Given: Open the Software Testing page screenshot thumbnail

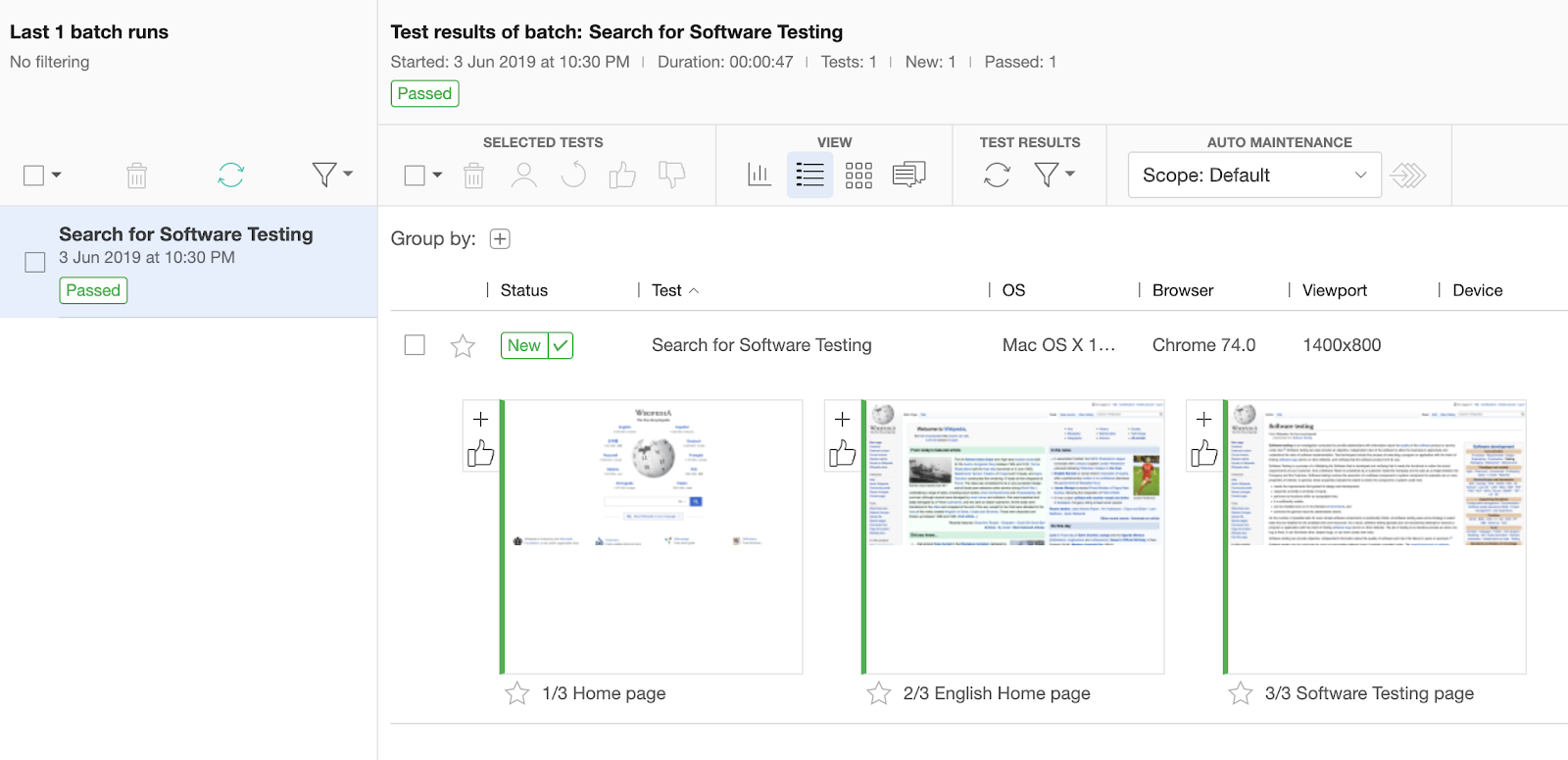Looking at the screenshot, I should [x=1376, y=536].
